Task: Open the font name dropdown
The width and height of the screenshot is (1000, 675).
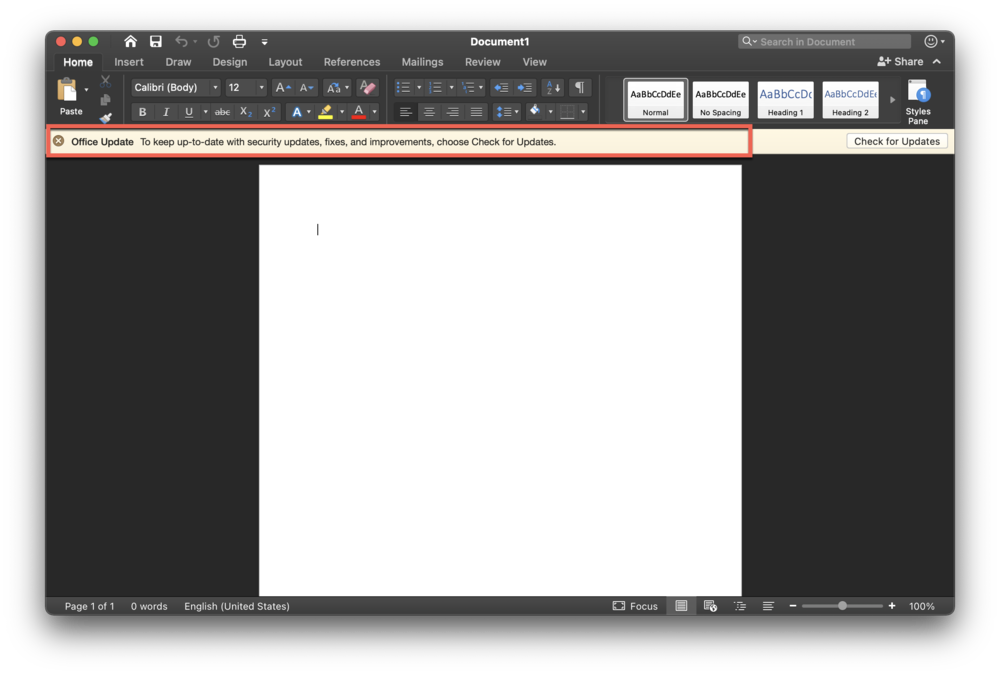Action: (213, 87)
